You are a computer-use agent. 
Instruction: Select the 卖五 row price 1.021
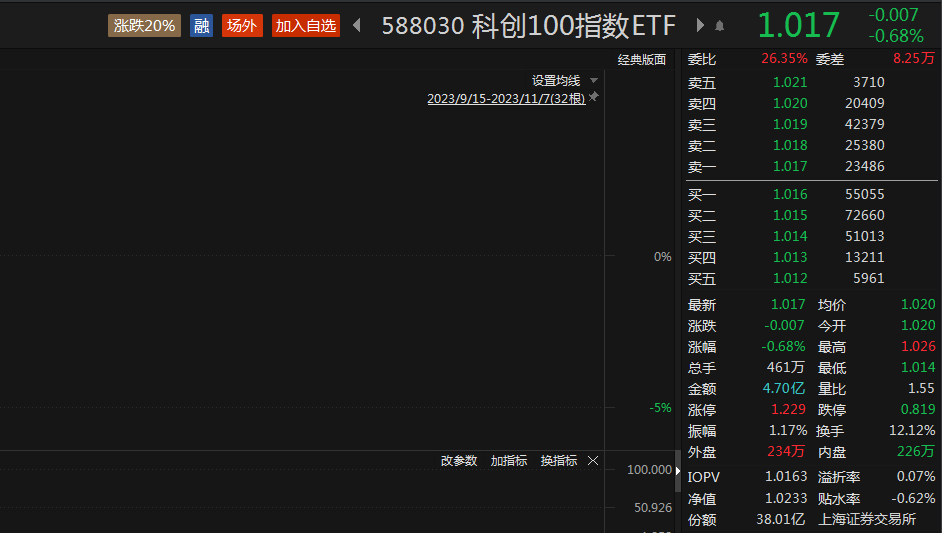[x=790, y=82]
